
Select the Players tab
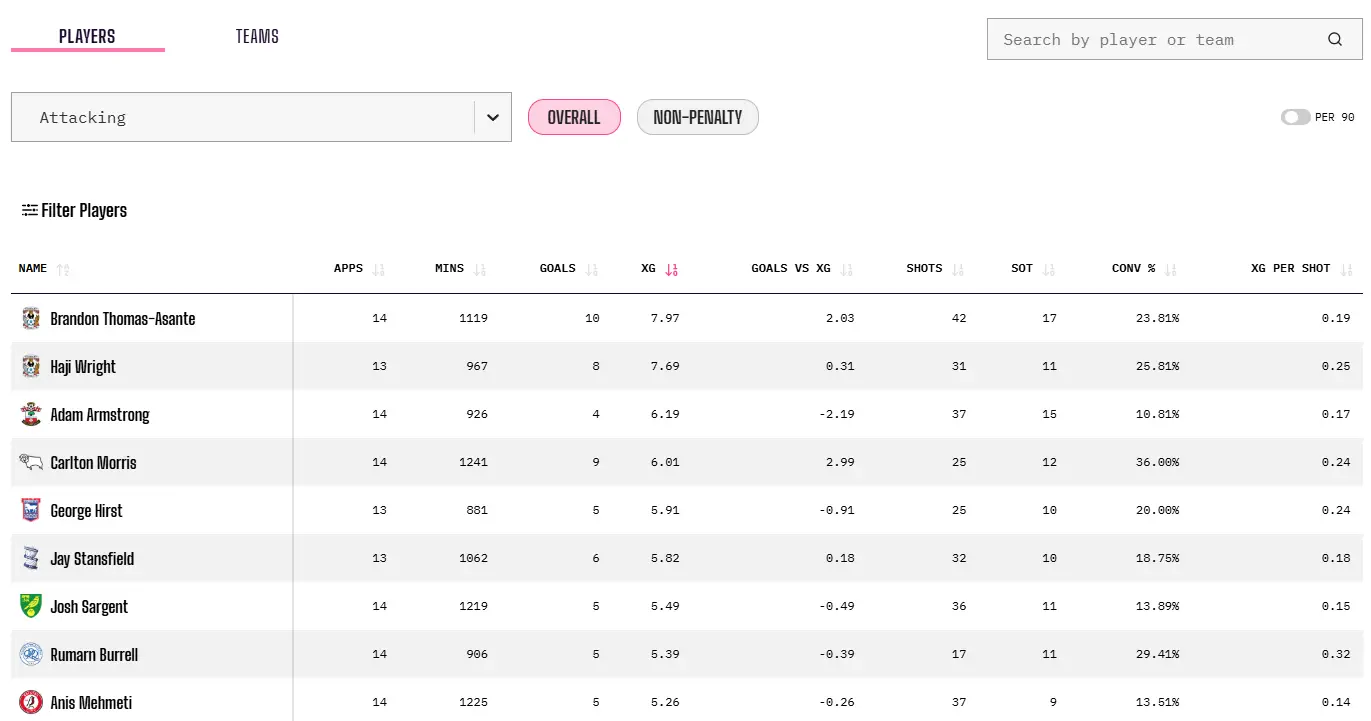coord(87,37)
